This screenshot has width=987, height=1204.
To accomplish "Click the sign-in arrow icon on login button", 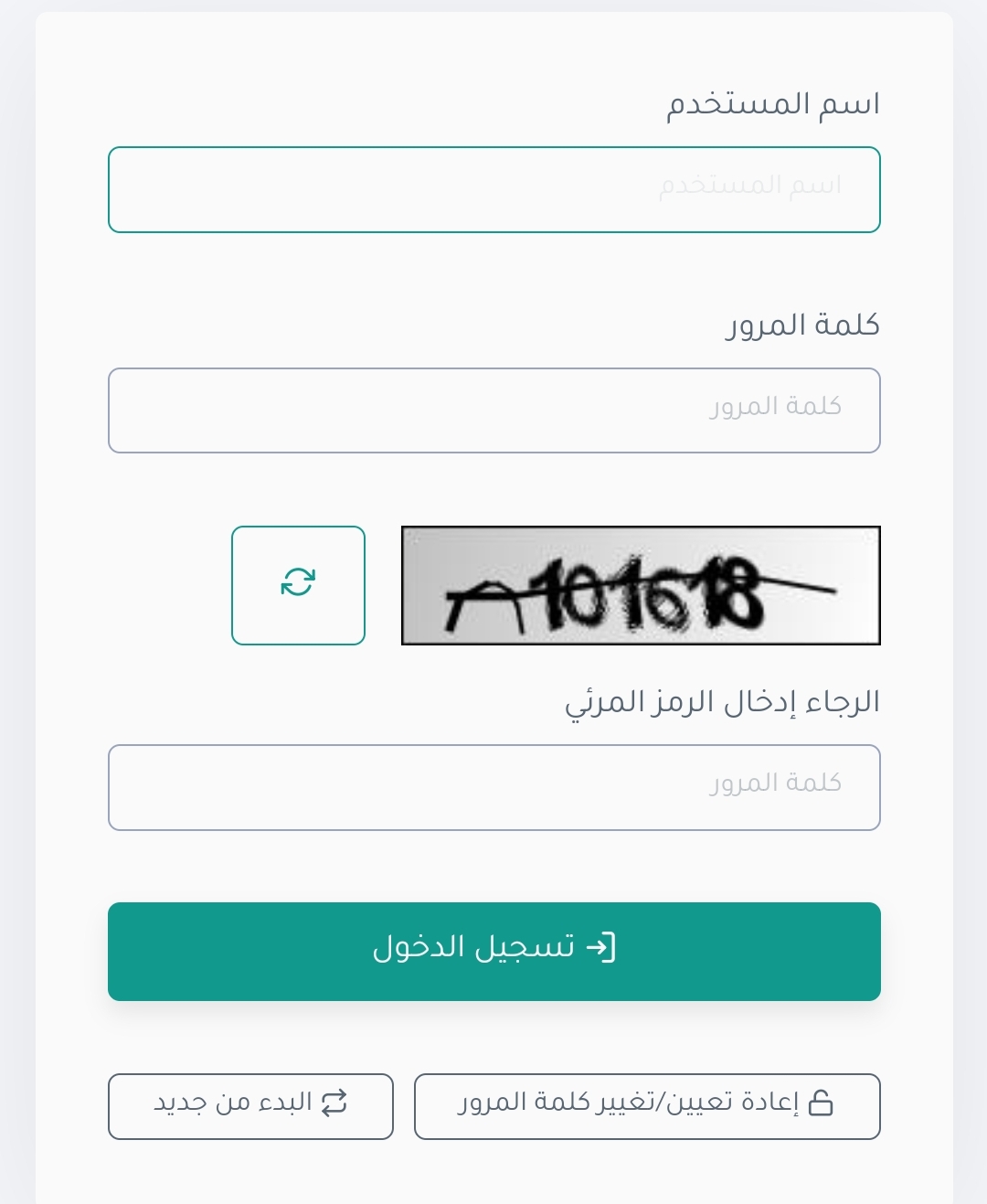I will [x=600, y=947].
